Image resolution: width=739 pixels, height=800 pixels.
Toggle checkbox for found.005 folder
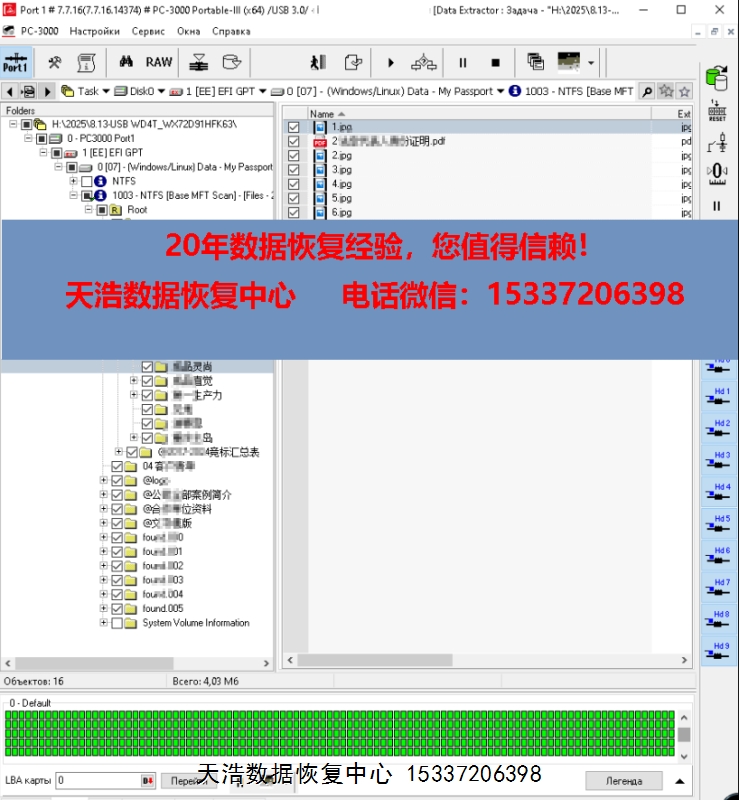117,609
